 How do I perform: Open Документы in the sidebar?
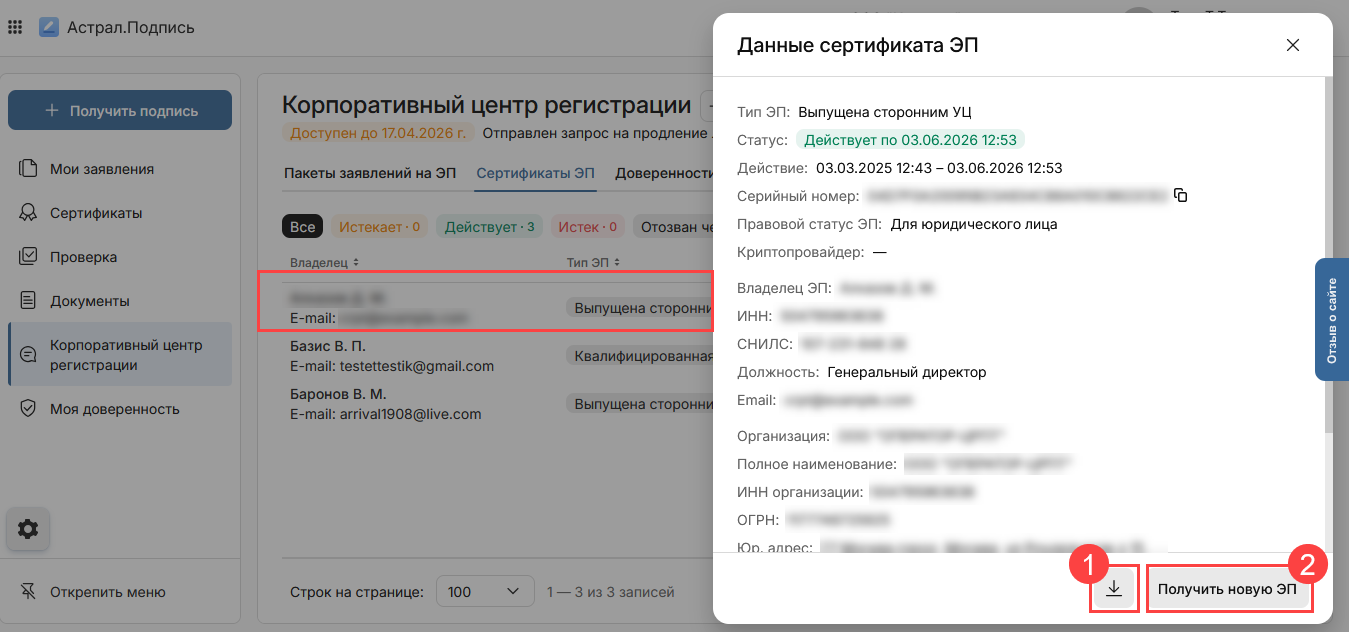click(90, 301)
